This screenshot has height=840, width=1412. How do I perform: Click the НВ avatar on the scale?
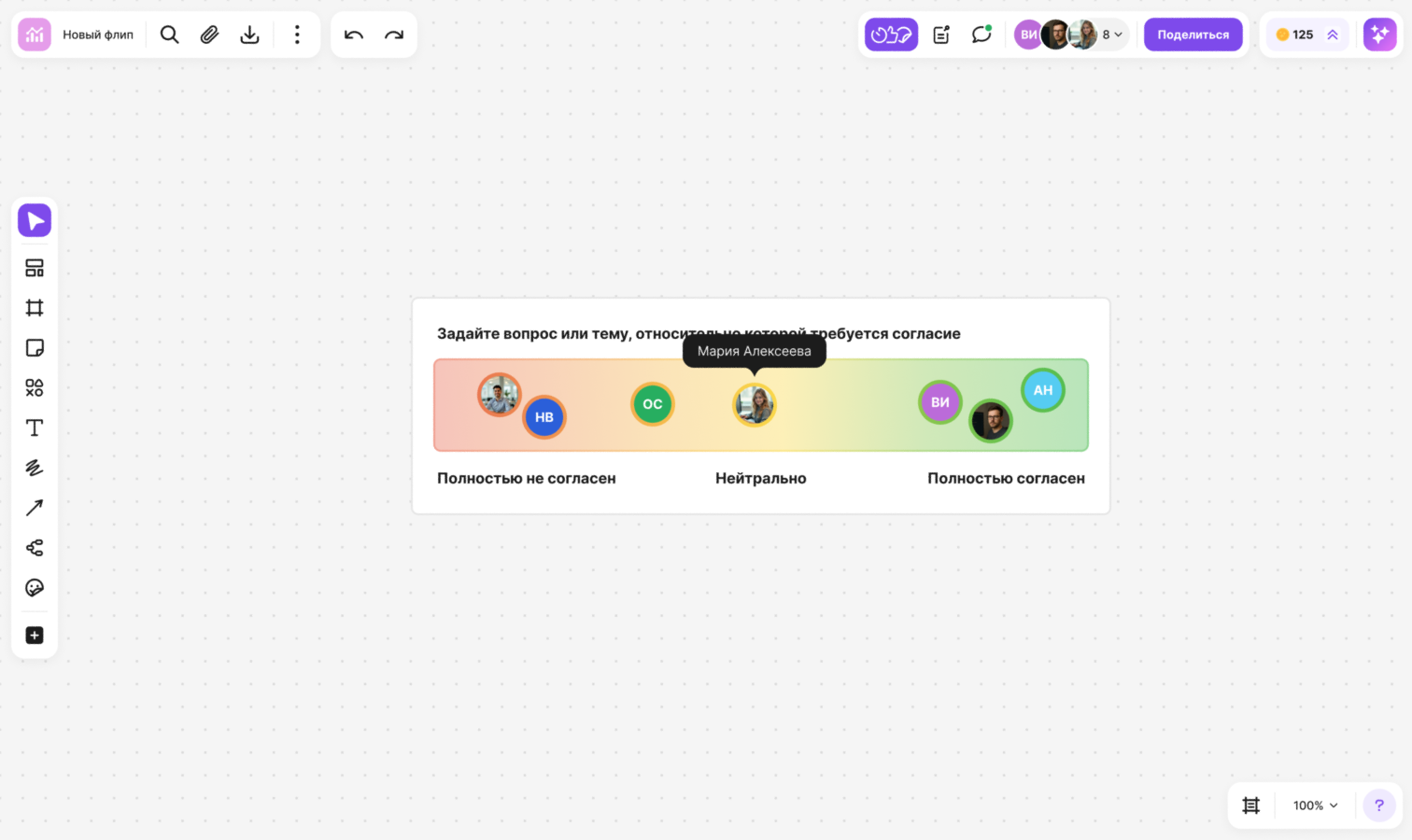tap(544, 417)
